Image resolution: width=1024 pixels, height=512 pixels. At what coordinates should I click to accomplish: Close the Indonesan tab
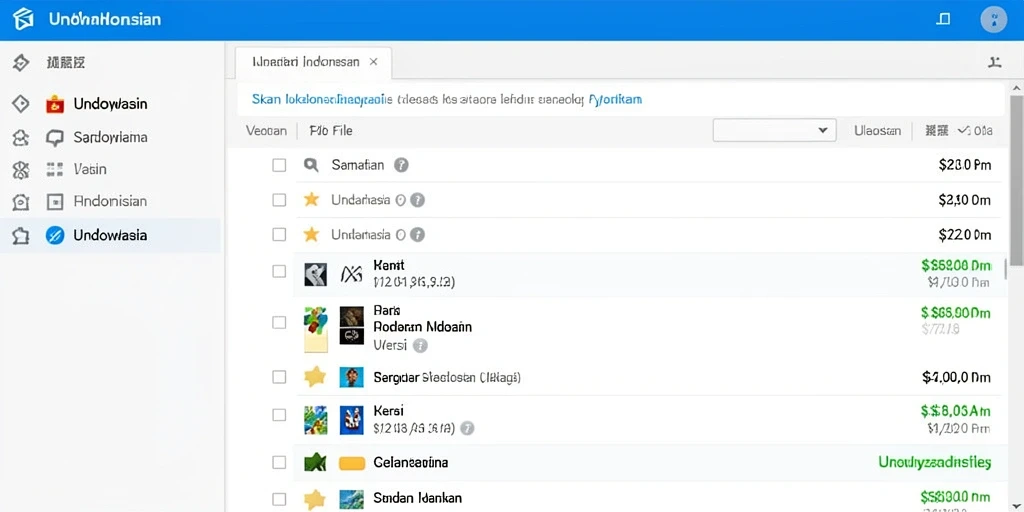[374, 62]
